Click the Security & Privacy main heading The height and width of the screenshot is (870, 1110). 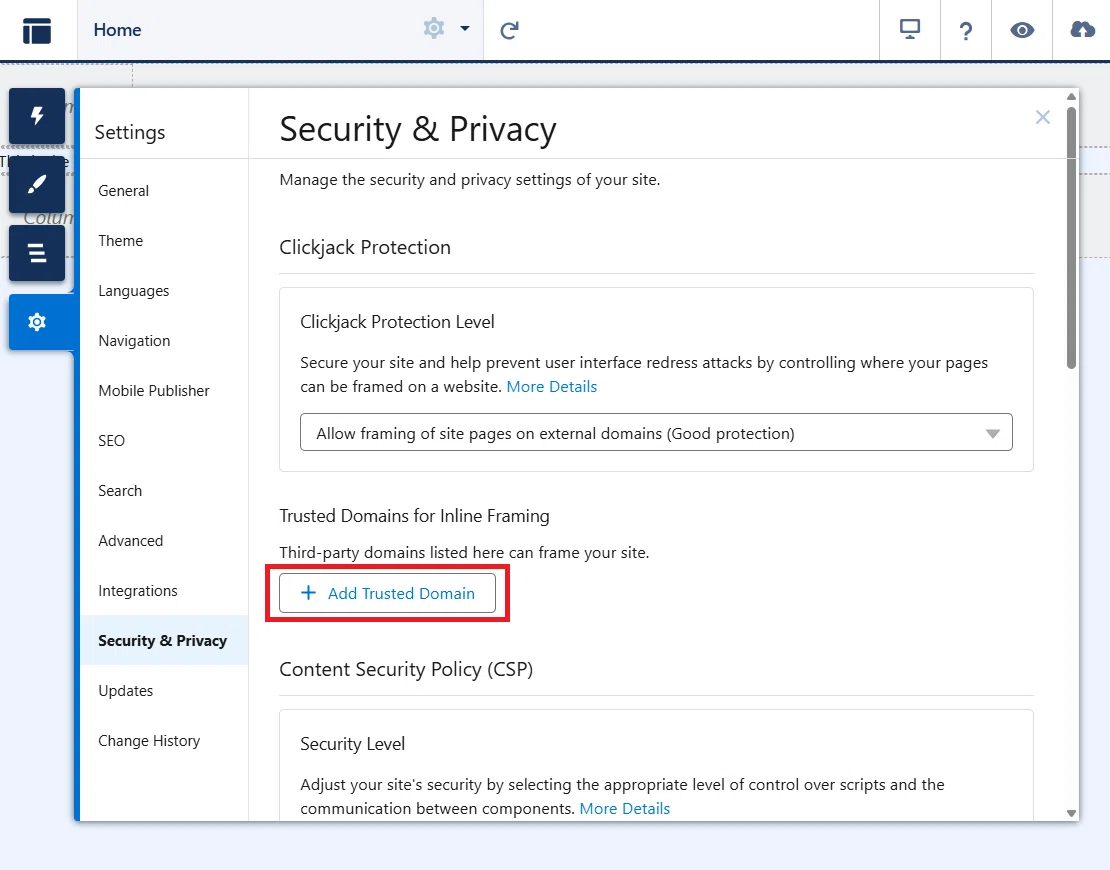point(418,130)
